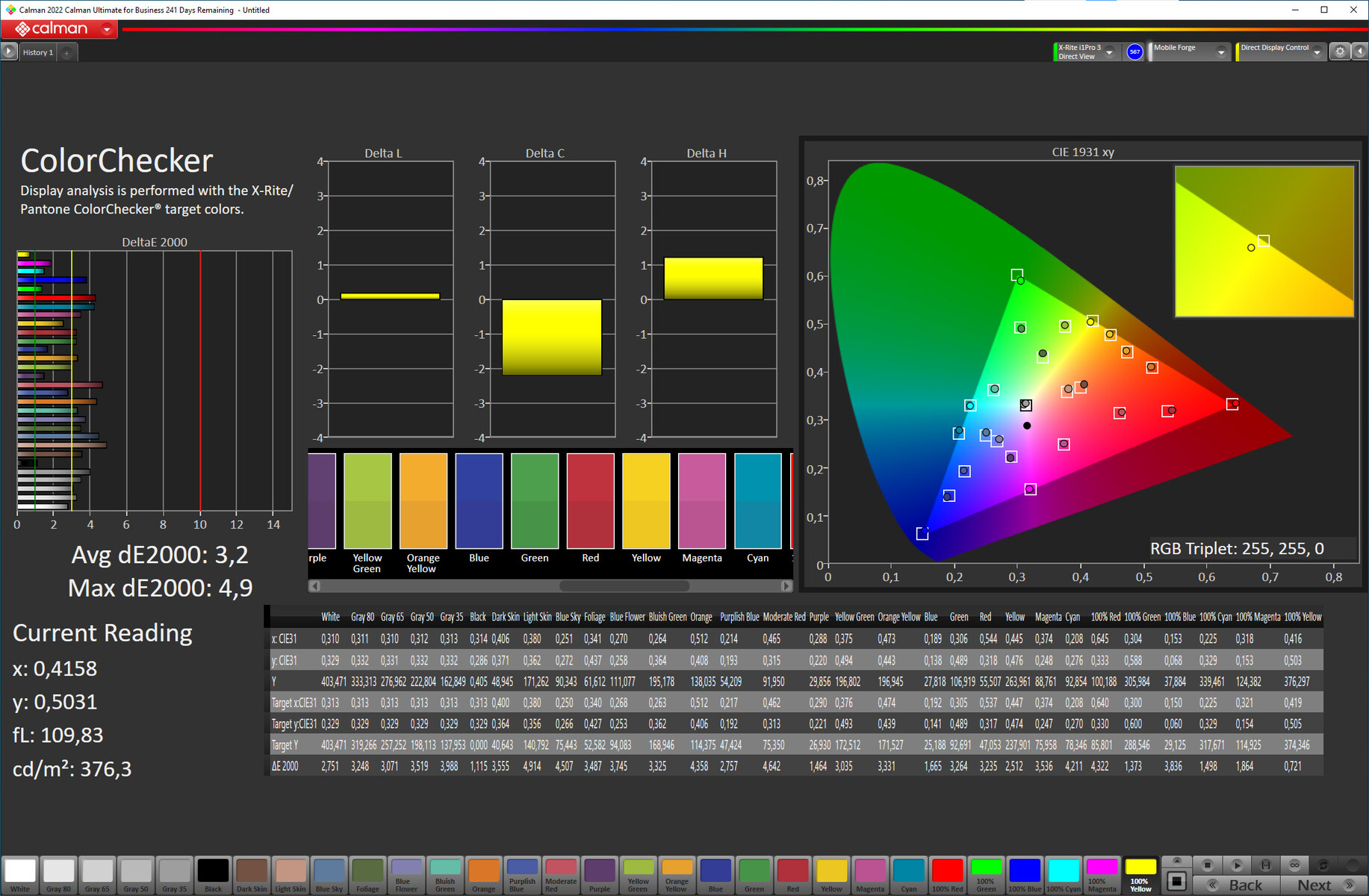Click the Orange Yellow comparison swatch above the scrollbar
This screenshot has height=896, width=1369.
(423, 501)
